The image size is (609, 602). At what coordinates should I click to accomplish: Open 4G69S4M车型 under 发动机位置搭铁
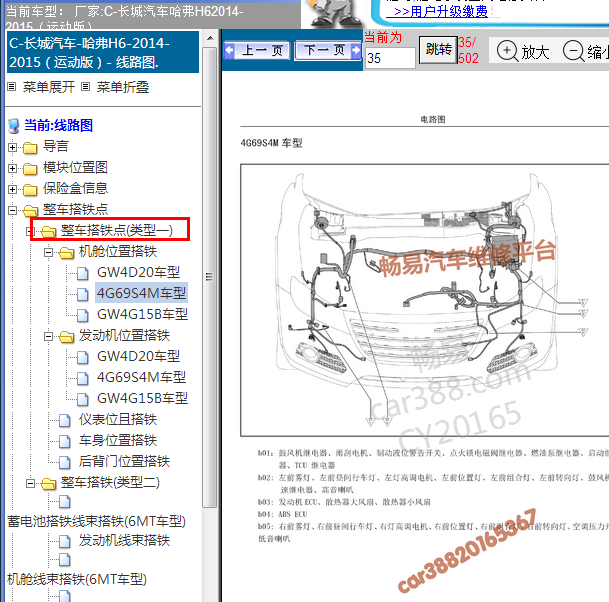tap(141, 377)
